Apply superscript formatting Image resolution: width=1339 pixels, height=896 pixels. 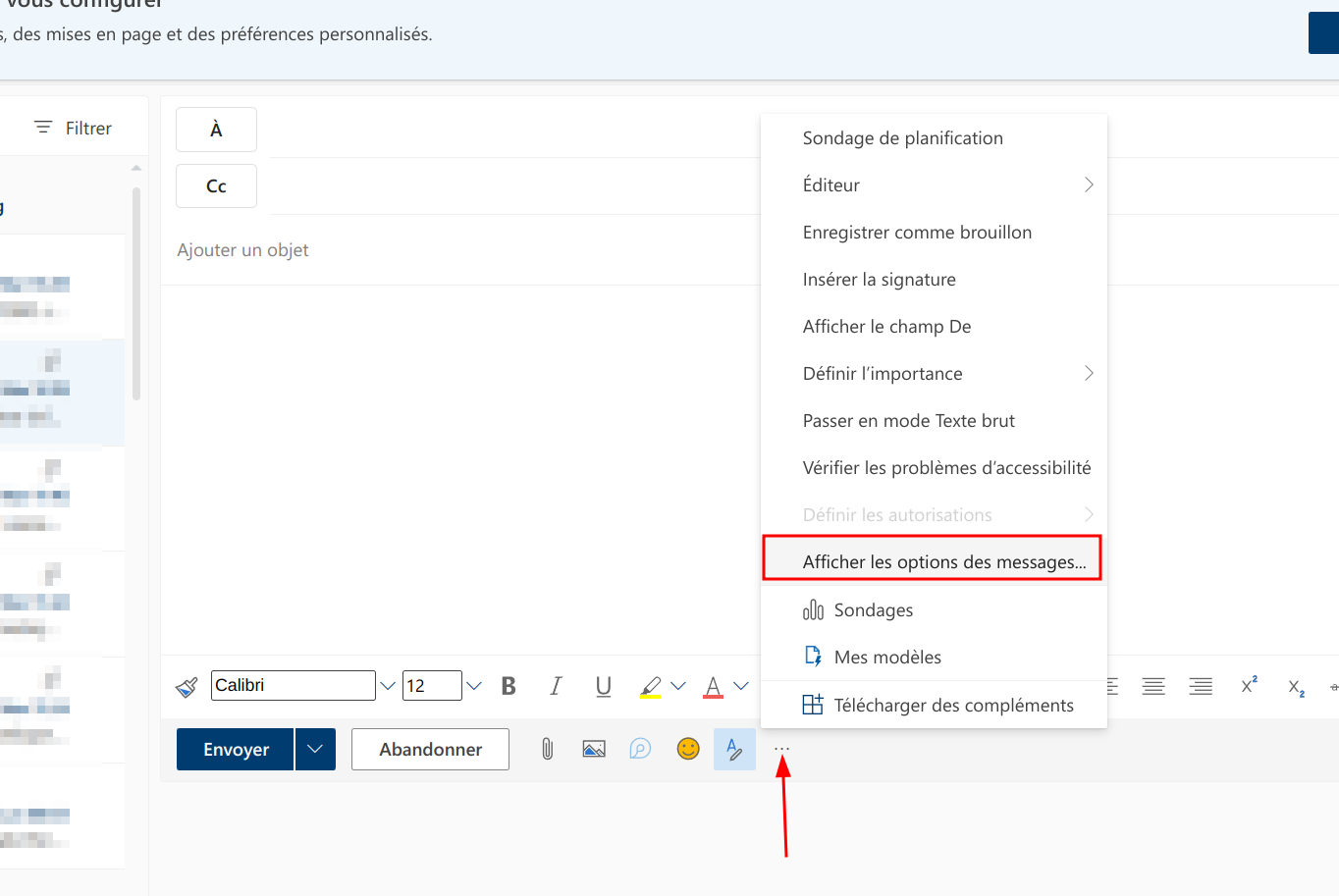1249,686
